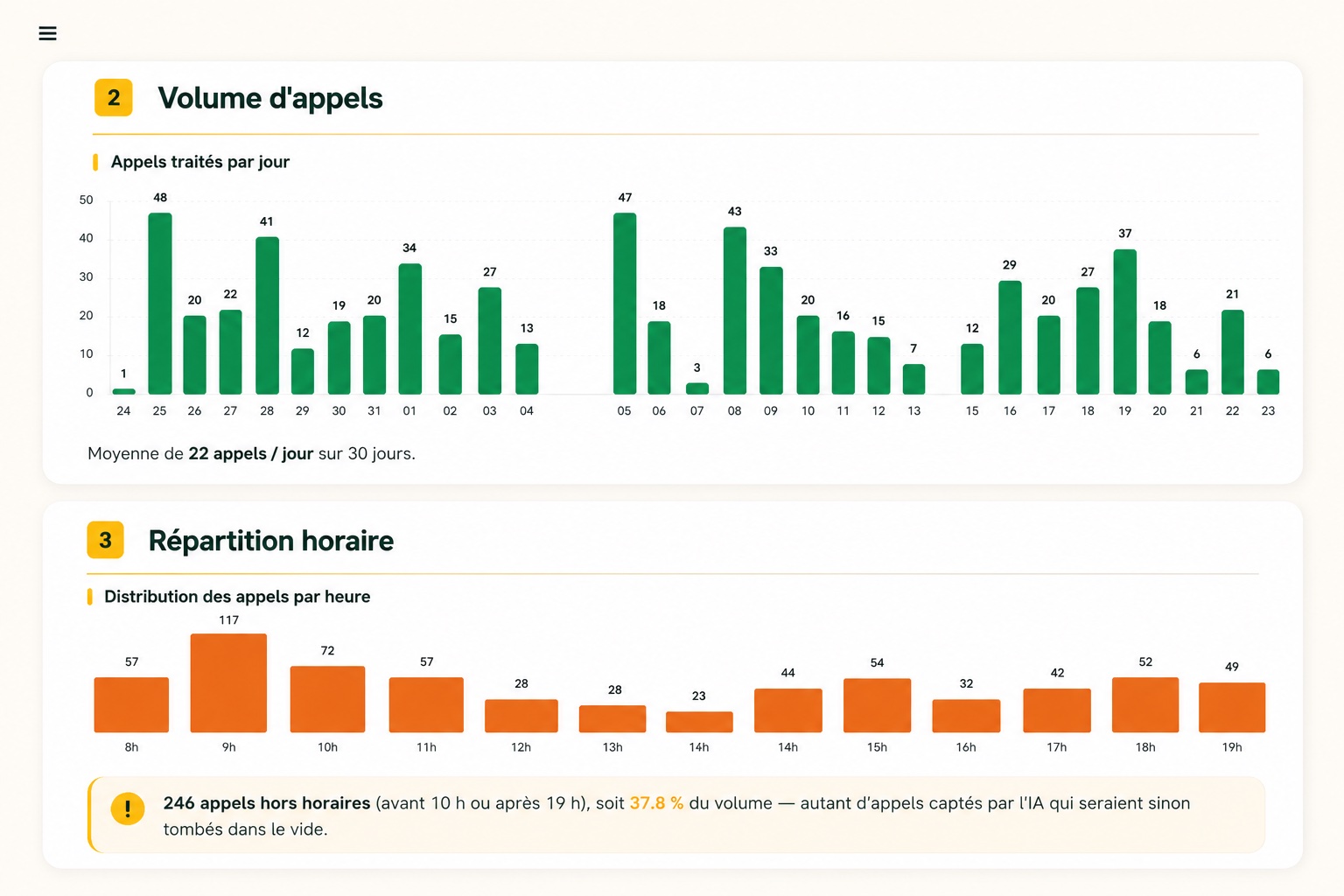1344x896 pixels.
Task: Click the x-axis label 19h
Action: 1232,747
